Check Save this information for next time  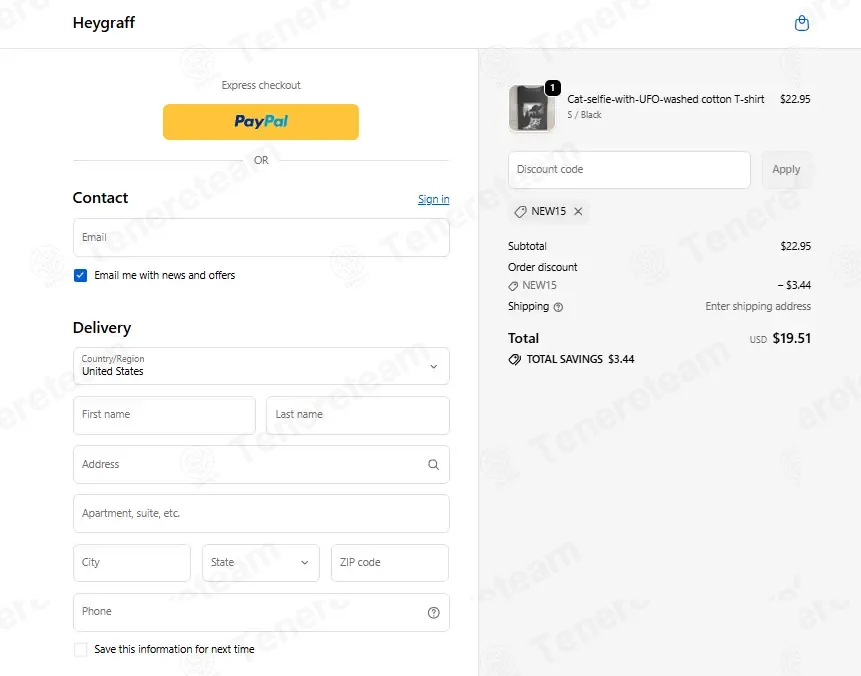coord(81,650)
